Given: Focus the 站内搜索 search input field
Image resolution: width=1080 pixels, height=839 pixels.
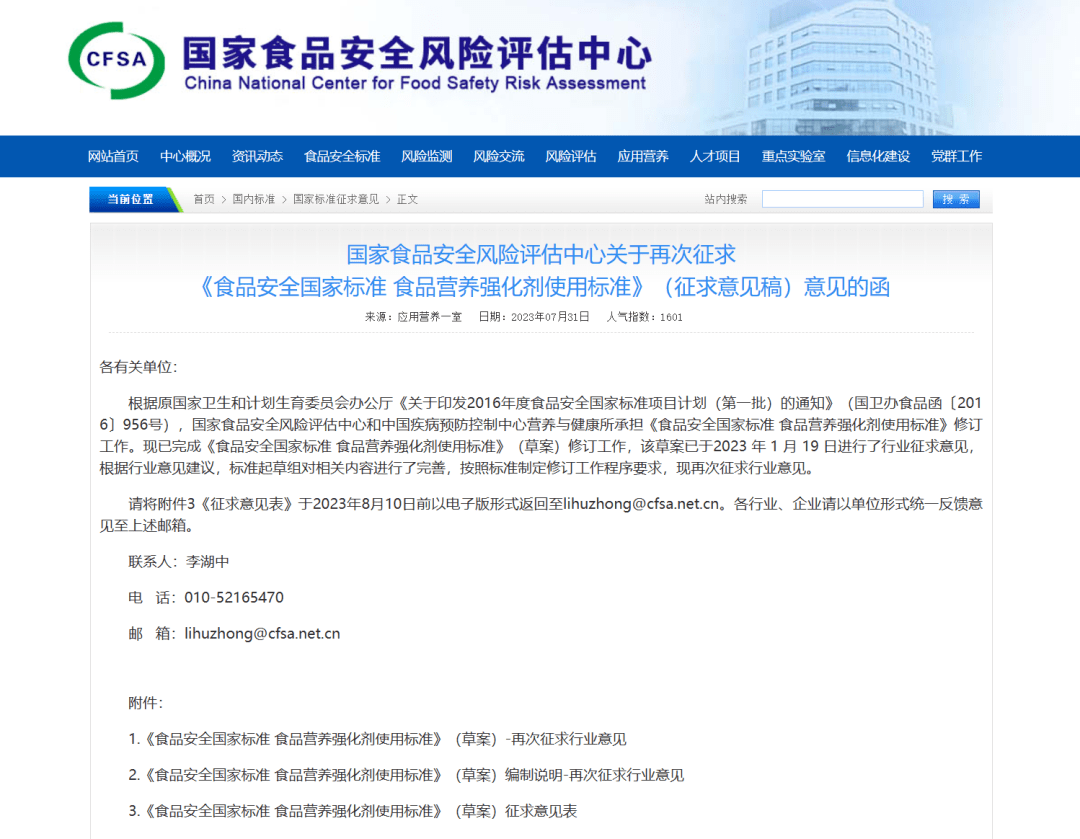Looking at the screenshot, I should pyautogui.click(x=842, y=199).
